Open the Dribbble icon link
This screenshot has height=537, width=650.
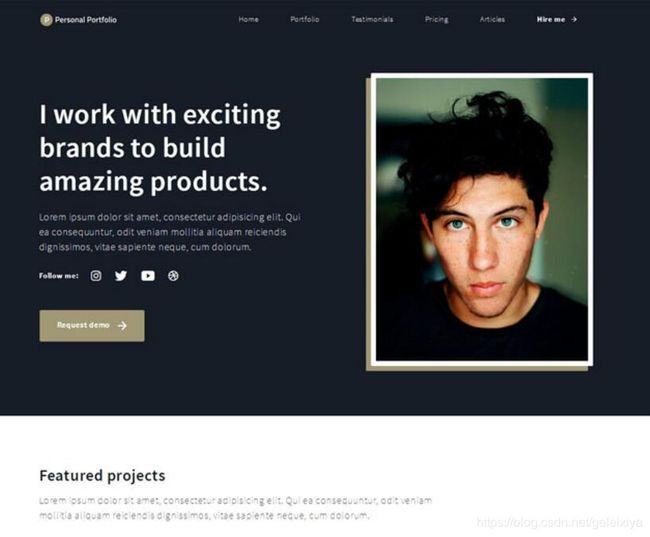click(x=173, y=276)
